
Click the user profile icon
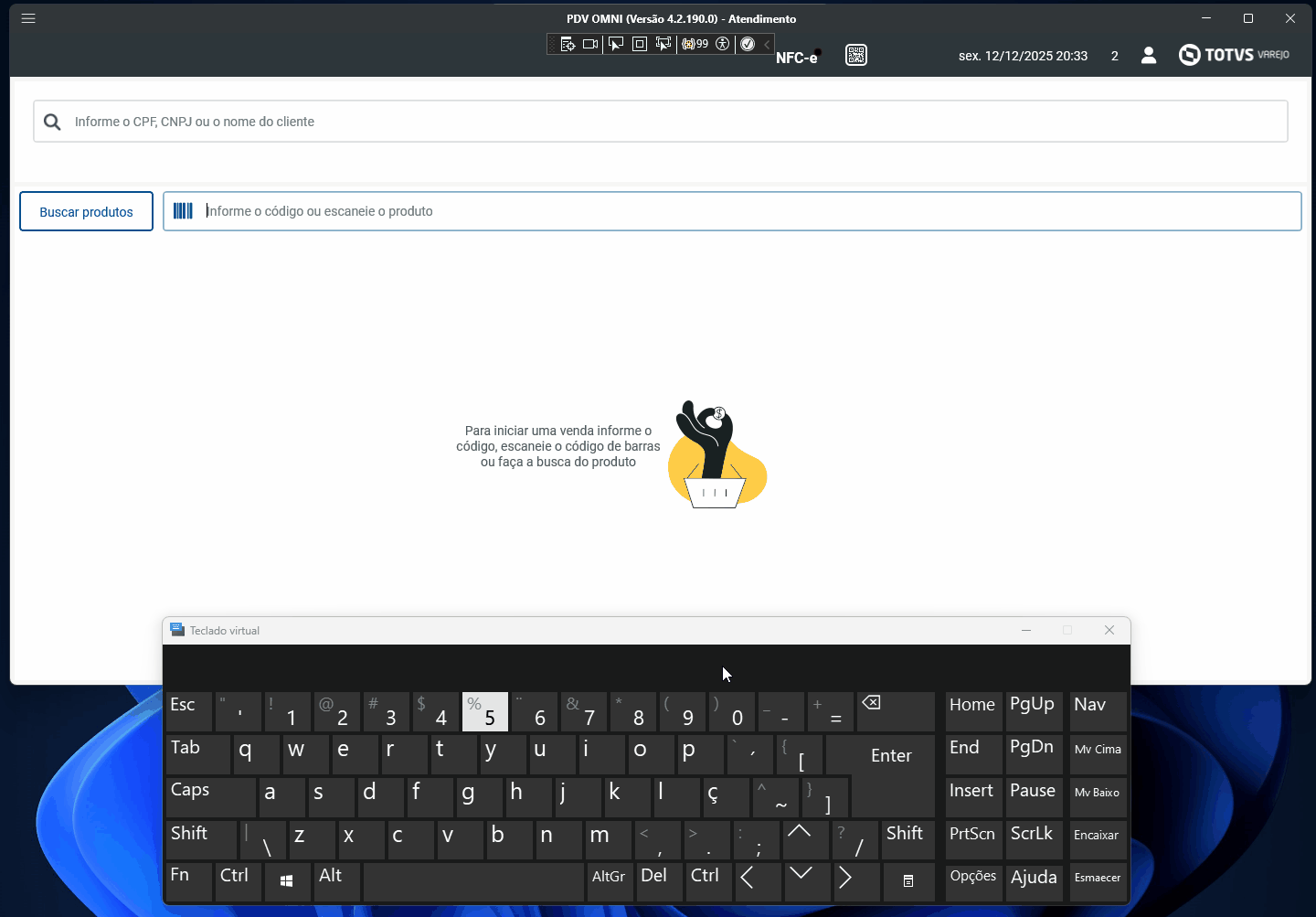[x=1149, y=56]
